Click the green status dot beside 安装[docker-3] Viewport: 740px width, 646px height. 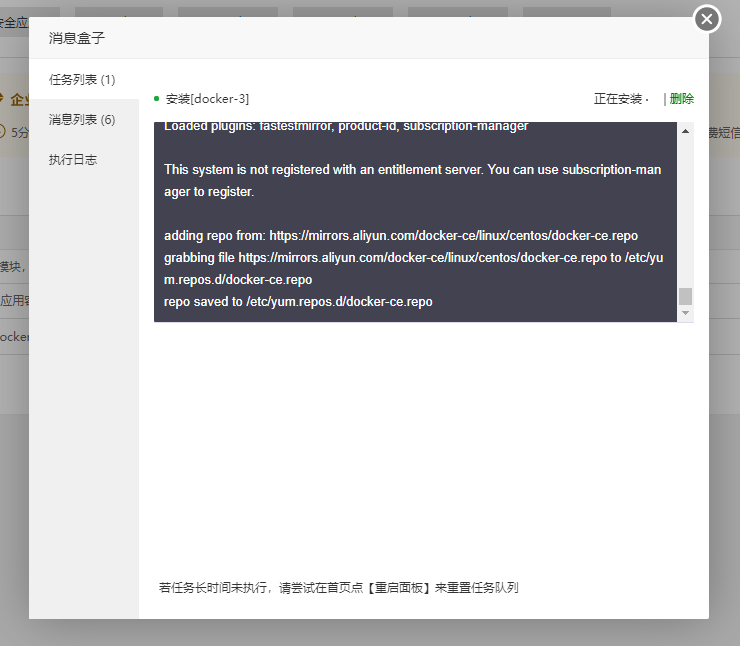coord(157,99)
